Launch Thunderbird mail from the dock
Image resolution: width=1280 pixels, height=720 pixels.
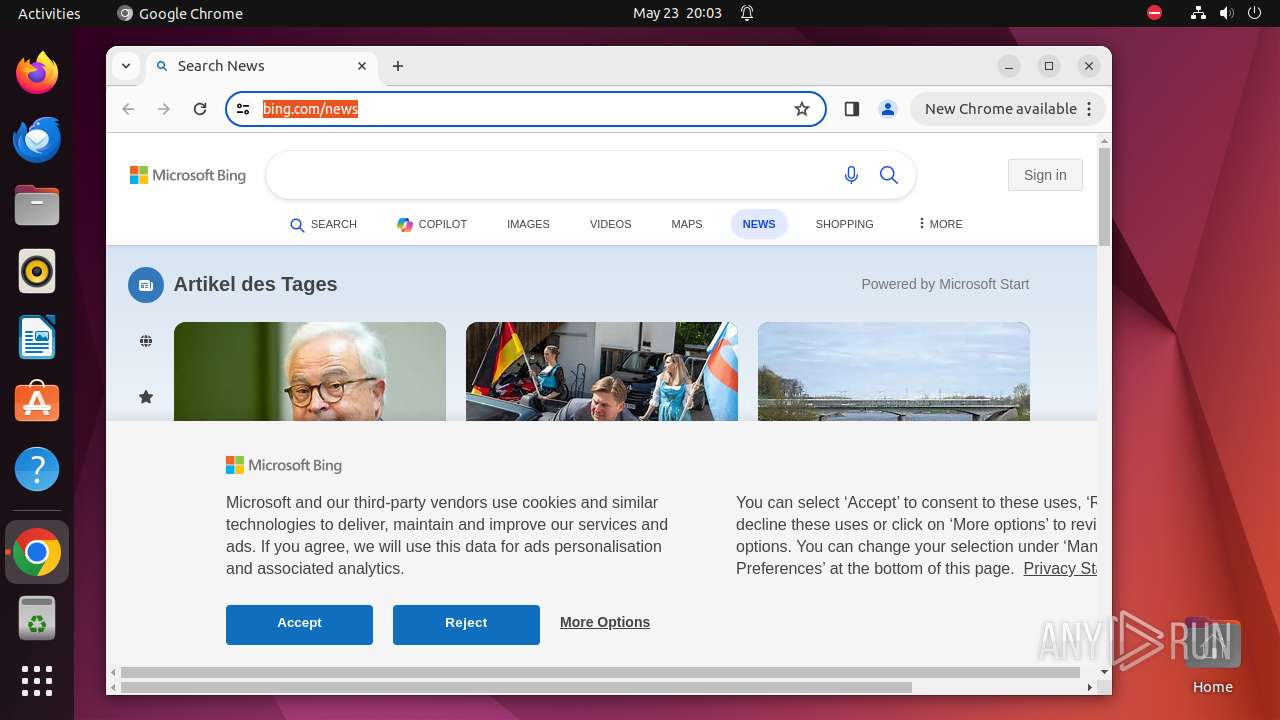point(37,139)
